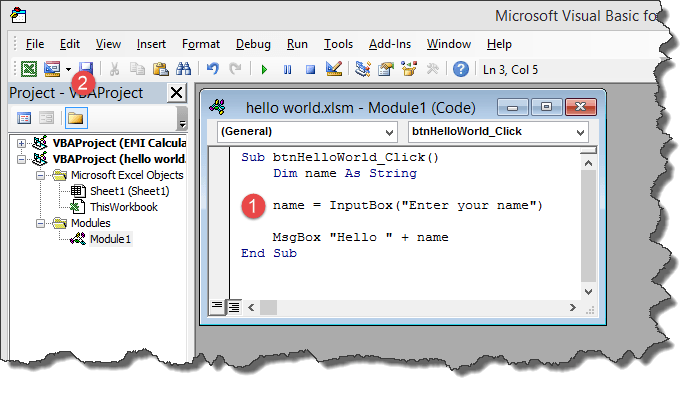Click the Reset stop square icon
694x394 pixels.
point(311,70)
